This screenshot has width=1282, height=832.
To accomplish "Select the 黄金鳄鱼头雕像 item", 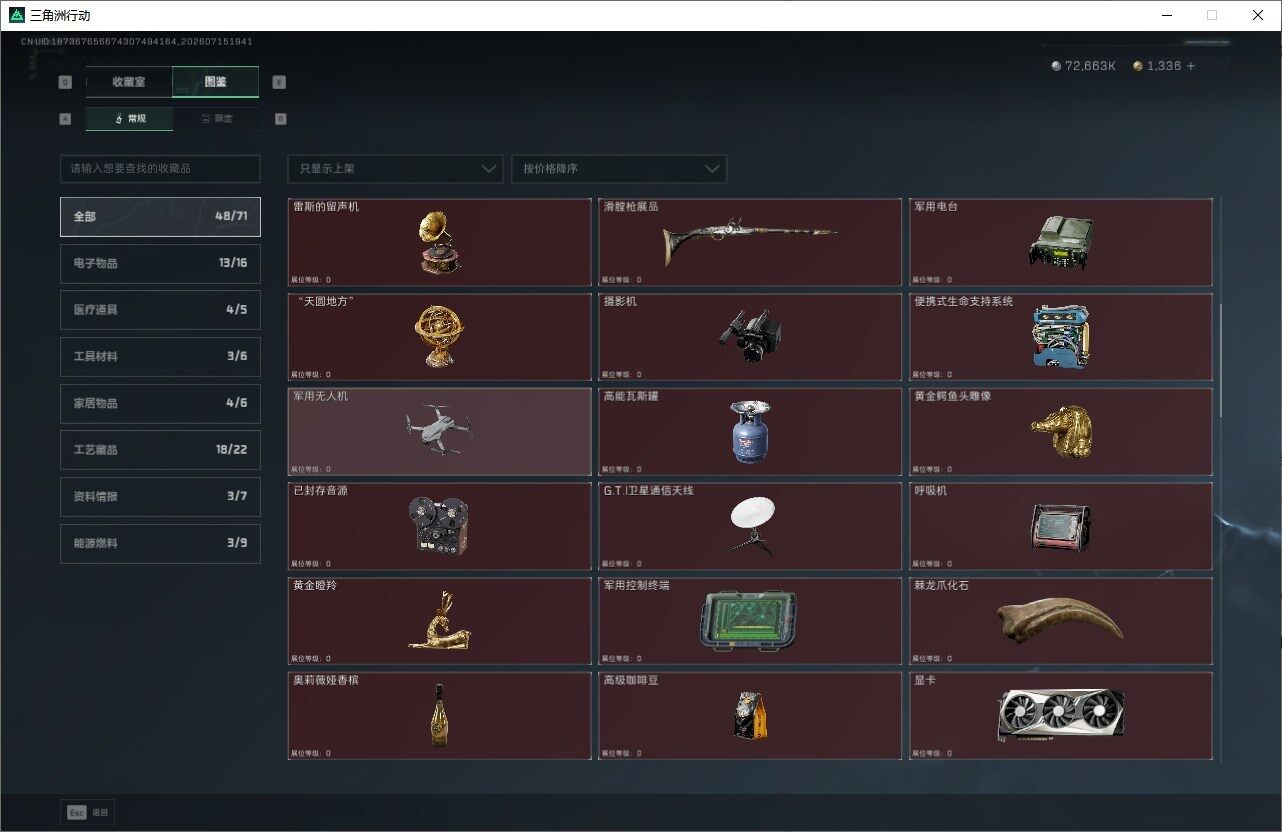I will (1061, 431).
